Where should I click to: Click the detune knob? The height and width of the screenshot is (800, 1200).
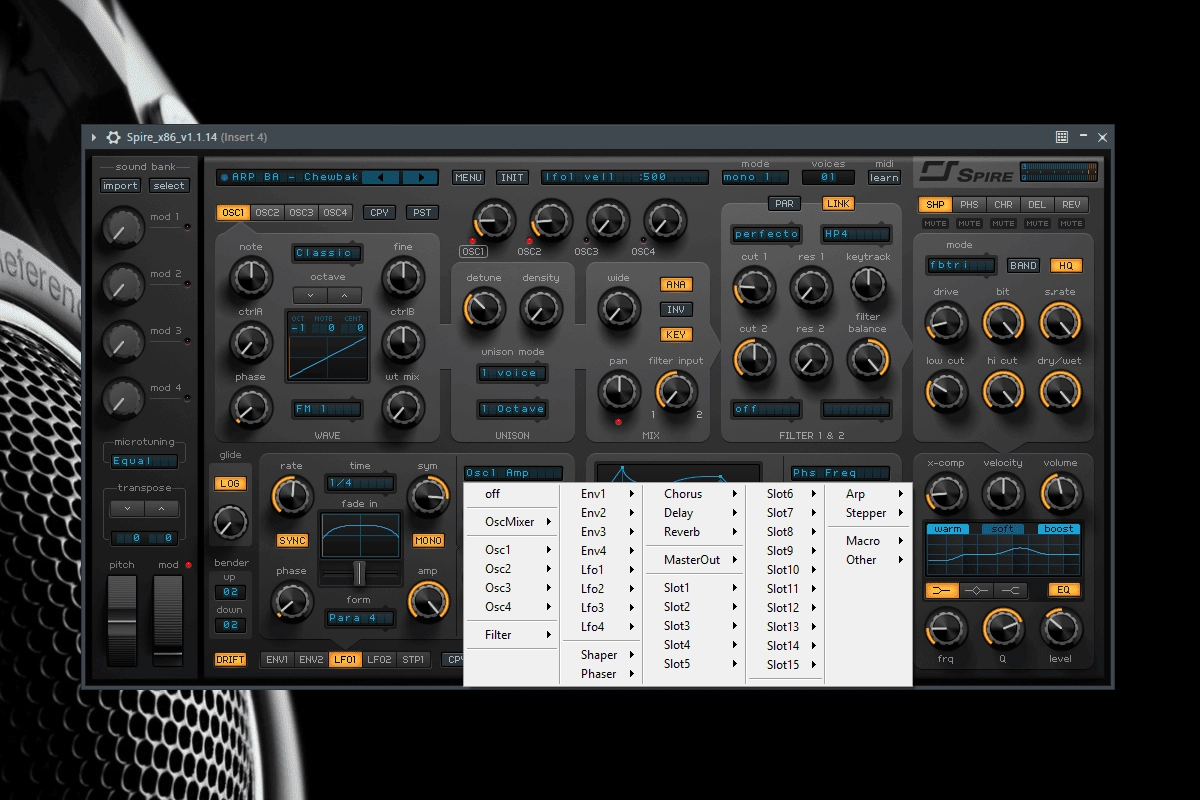click(x=484, y=308)
